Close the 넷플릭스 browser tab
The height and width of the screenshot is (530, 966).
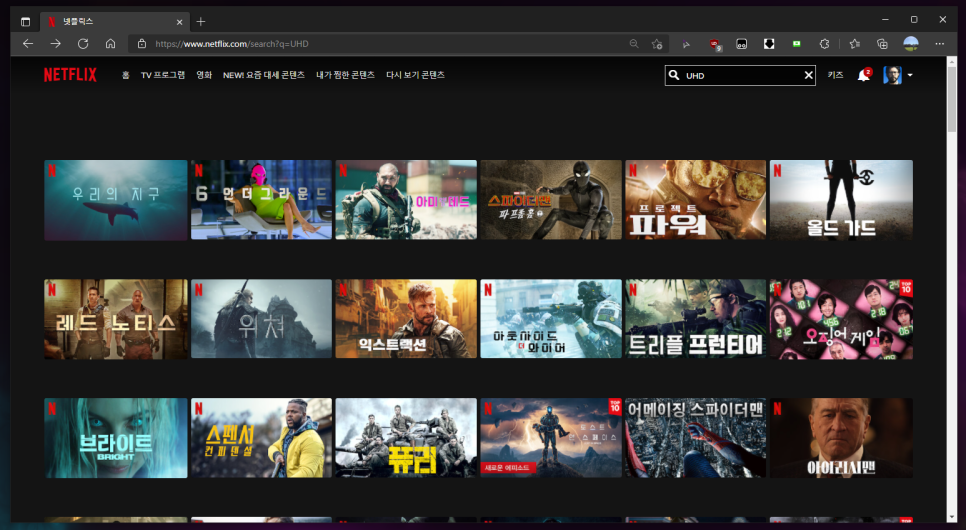[179, 22]
